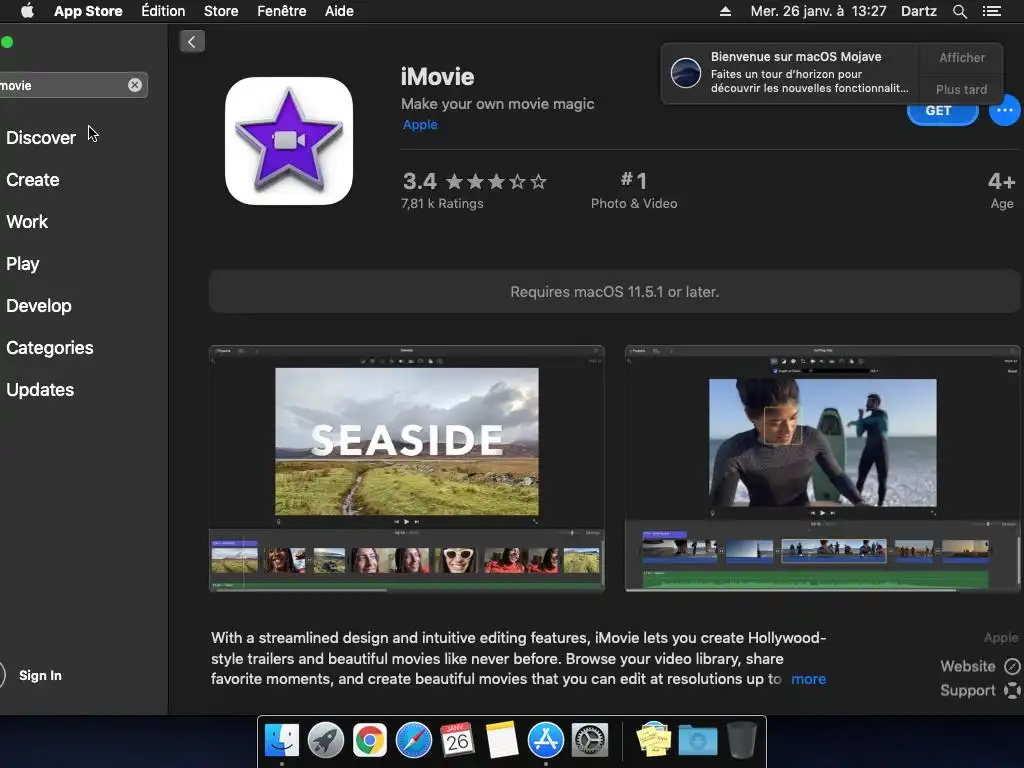The height and width of the screenshot is (768, 1024).
Task: Open Notification Center list icon
Action: [991, 11]
